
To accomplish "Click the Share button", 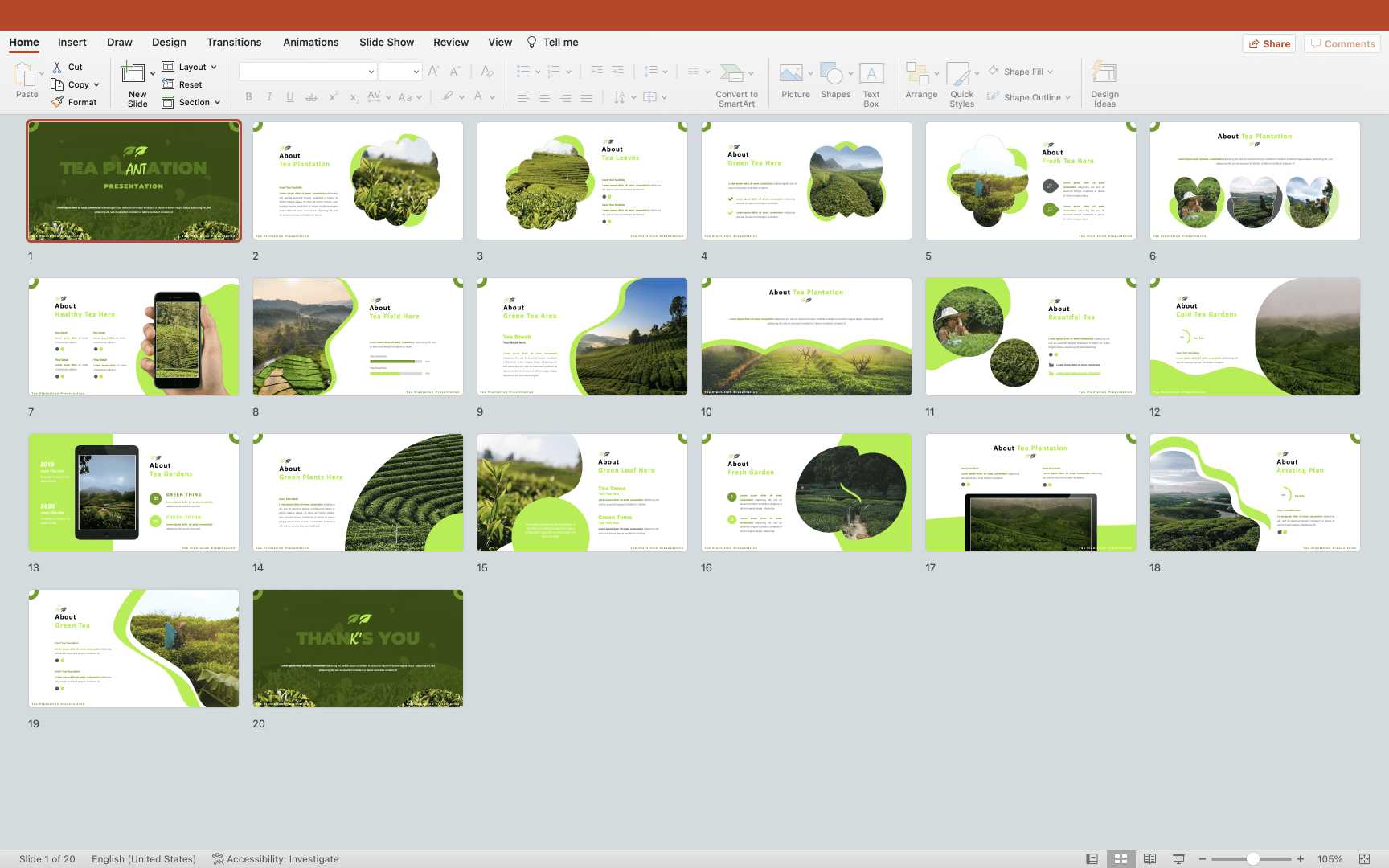I will pos(1269,43).
